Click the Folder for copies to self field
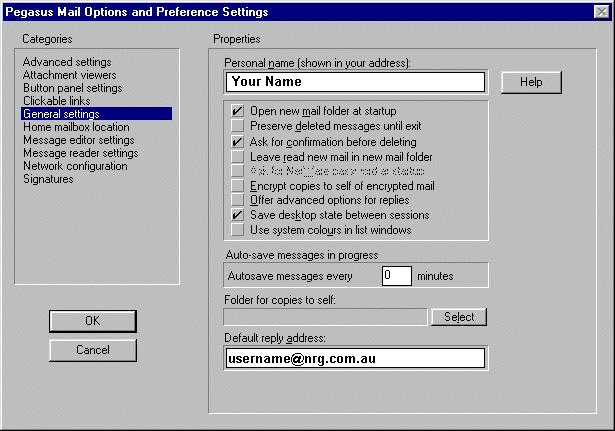The image size is (615, 431). tap(325, 317)
